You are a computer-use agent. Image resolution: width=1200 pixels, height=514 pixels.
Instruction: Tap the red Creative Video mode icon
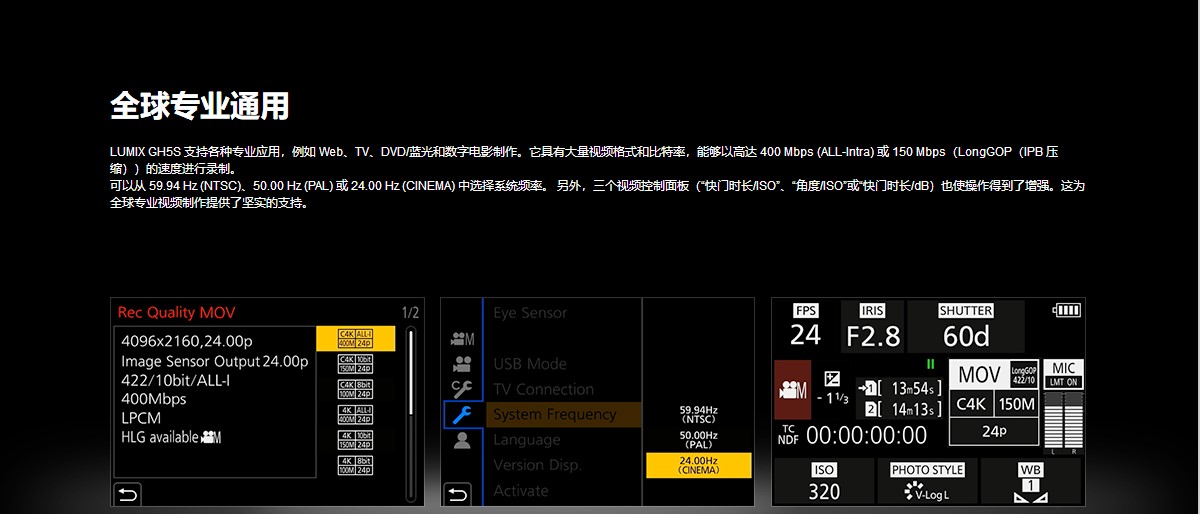tap(793, 389)
